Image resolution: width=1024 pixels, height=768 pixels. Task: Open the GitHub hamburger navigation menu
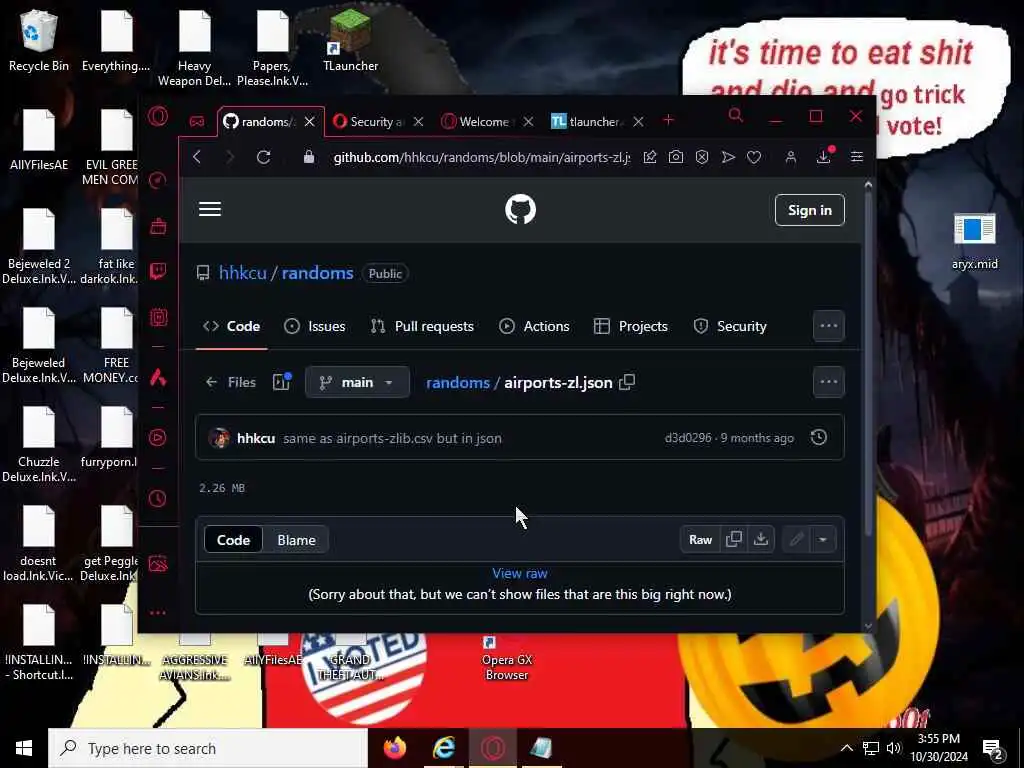point(210,209)
